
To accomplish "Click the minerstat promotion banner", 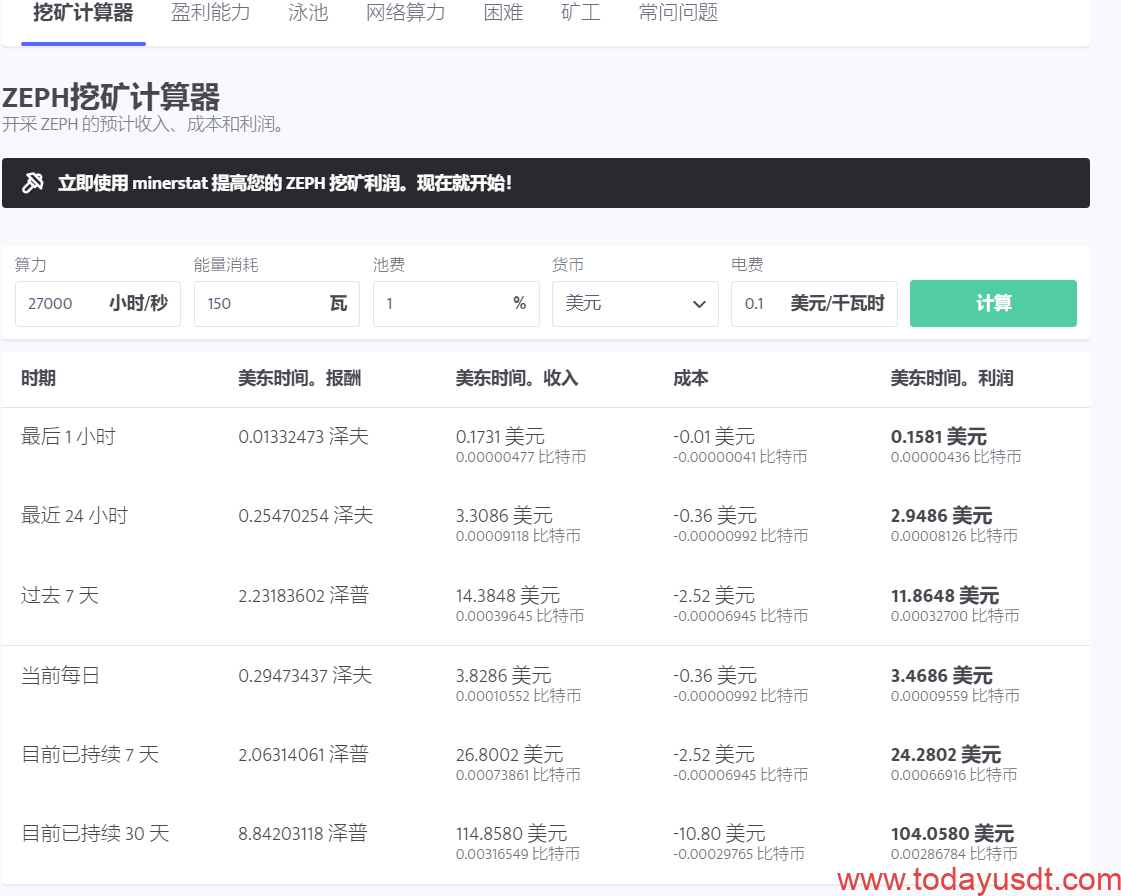I will (x=545, y=183).
